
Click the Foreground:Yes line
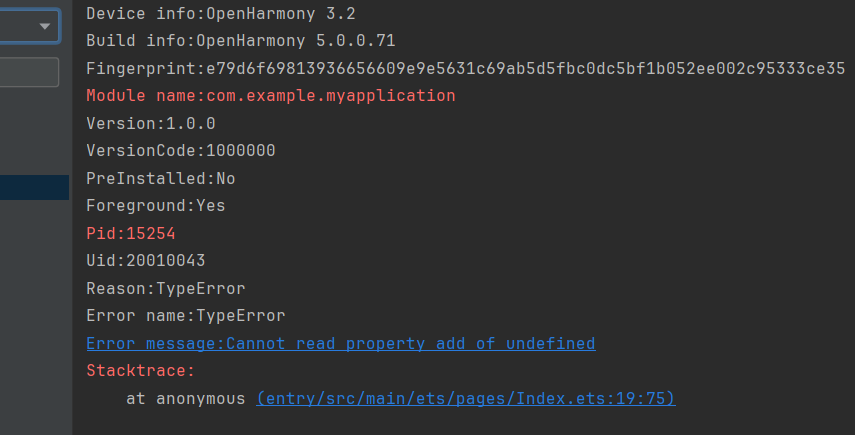pyautogui.click(x=155, y=206)
